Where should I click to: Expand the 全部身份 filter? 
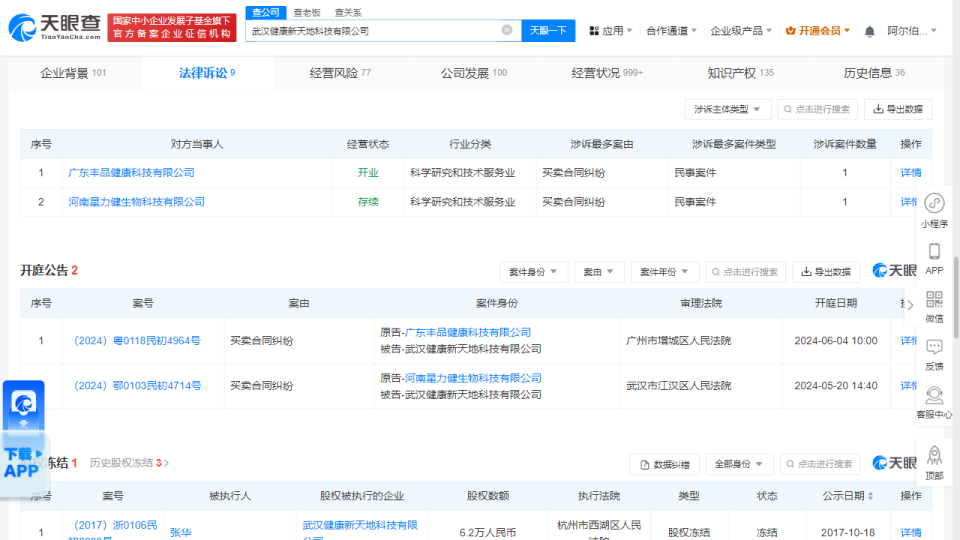(739, 465)
